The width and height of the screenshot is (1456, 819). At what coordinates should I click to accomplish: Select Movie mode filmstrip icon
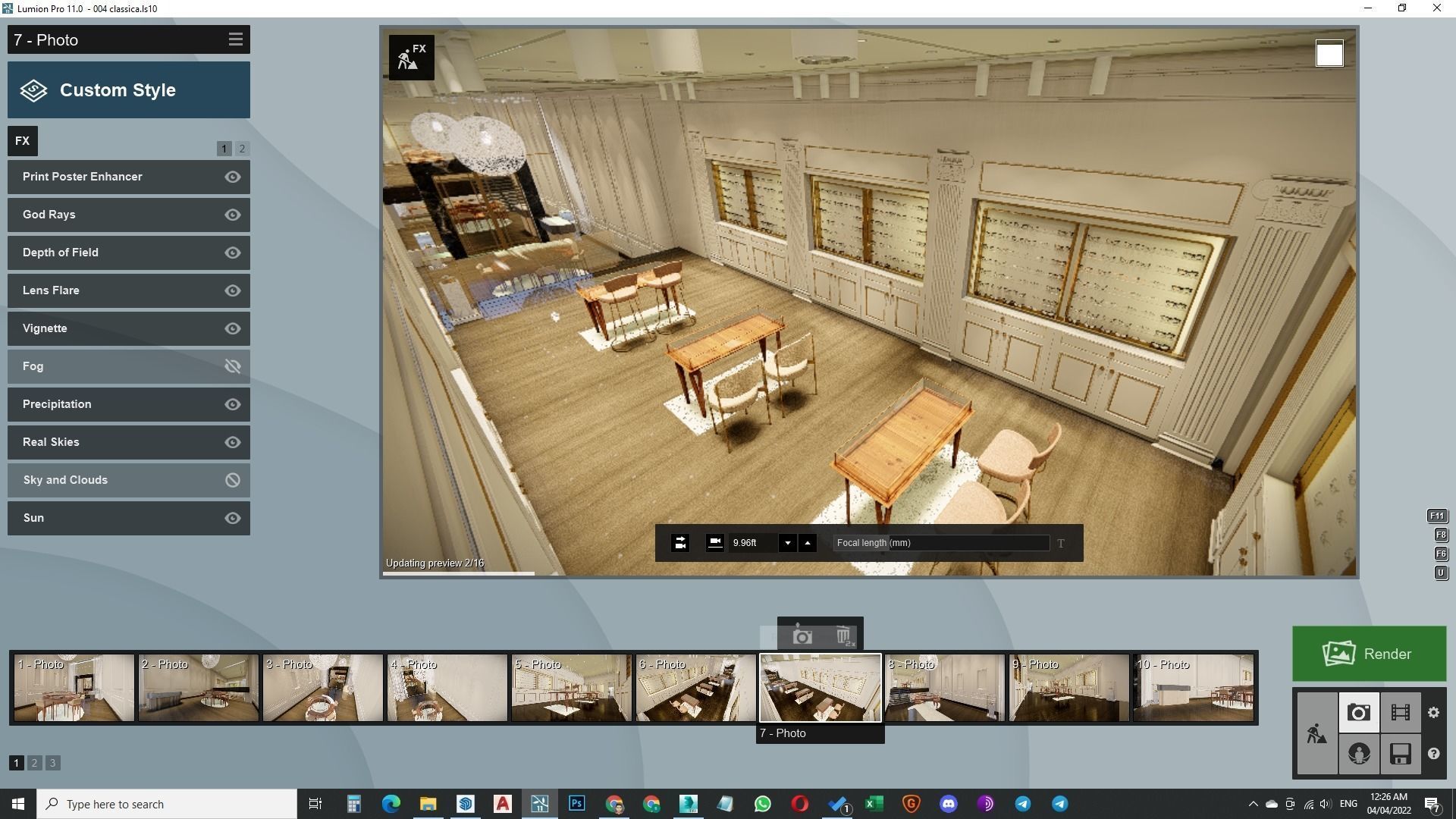(x=1401, y=713)
